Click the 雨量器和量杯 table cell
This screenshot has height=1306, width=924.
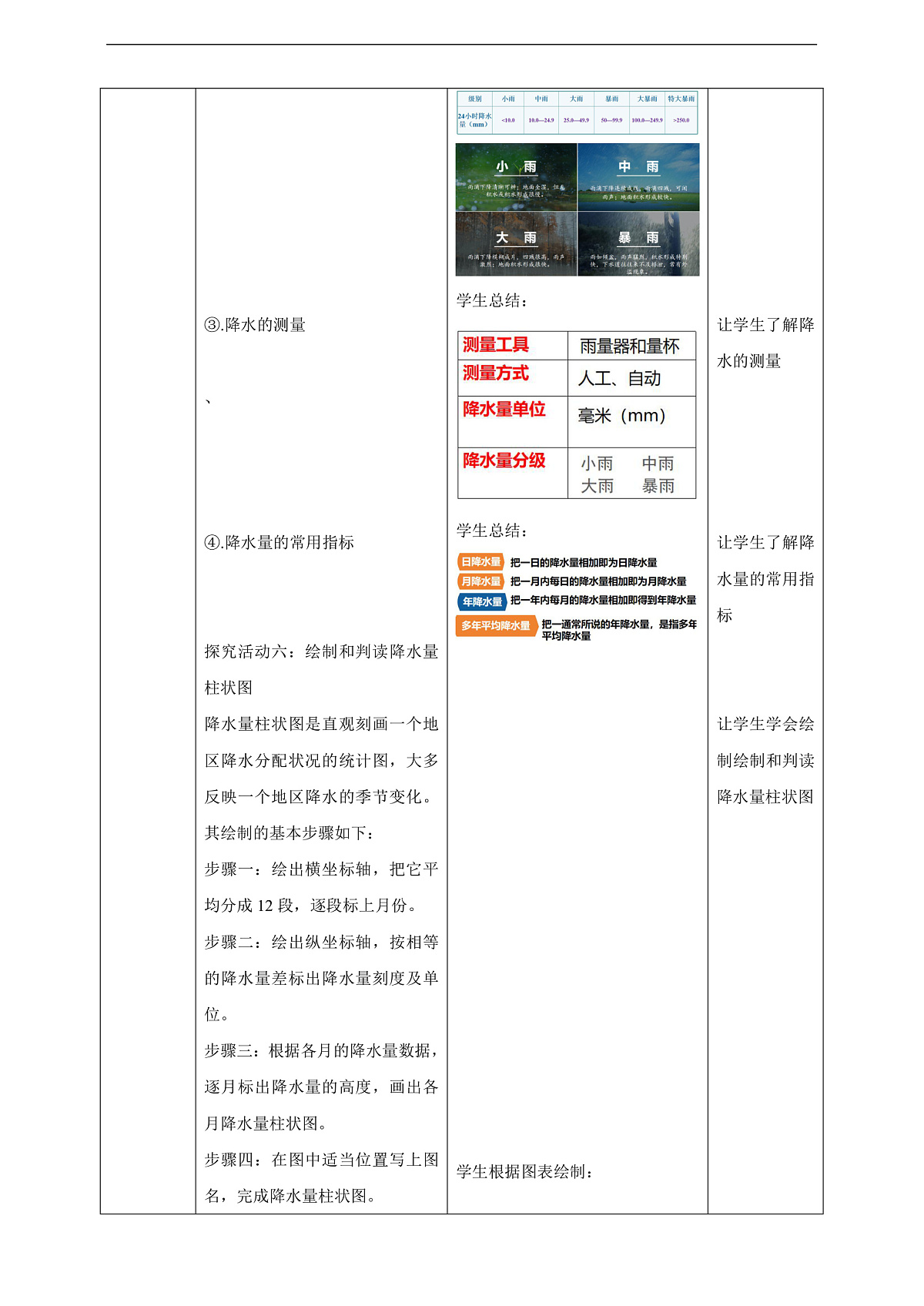pos(630,347)
